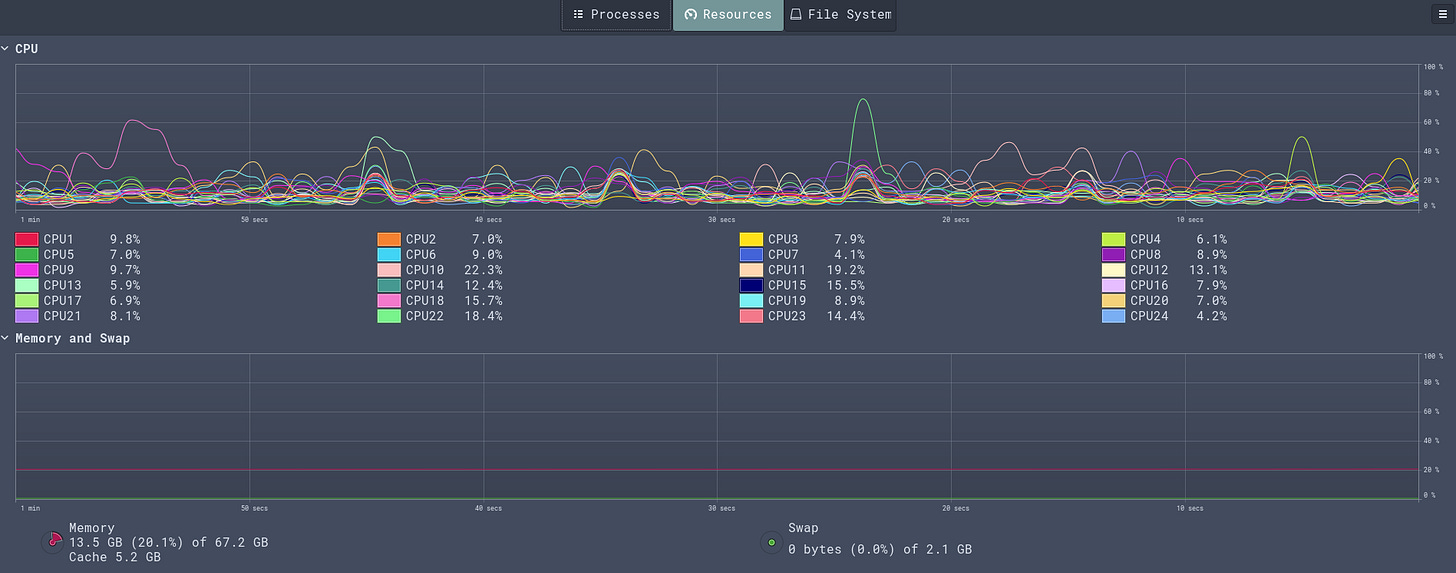The width and height of the screenshot is (1456, 573).
Task: Click the CPU12 color swatch
Action: click(x=1114, y=270)
